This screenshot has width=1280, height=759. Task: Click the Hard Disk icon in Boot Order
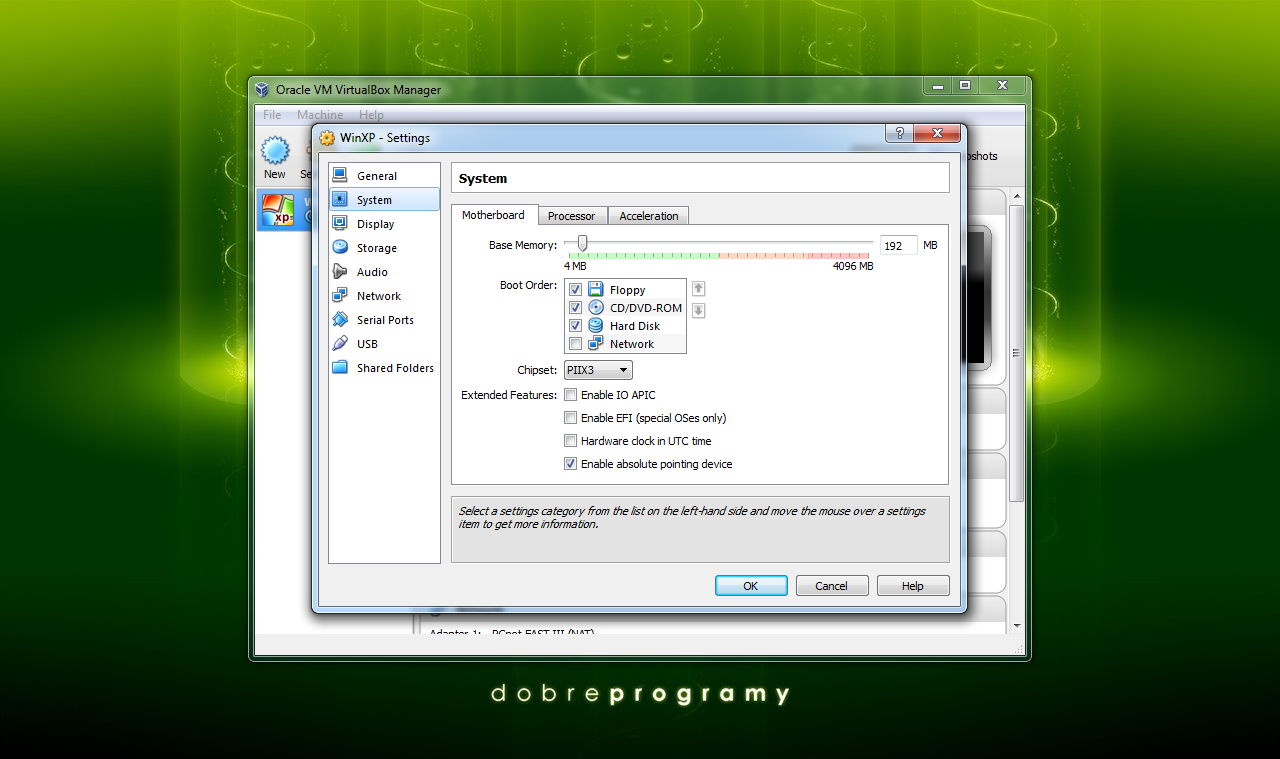coord(596,326)
